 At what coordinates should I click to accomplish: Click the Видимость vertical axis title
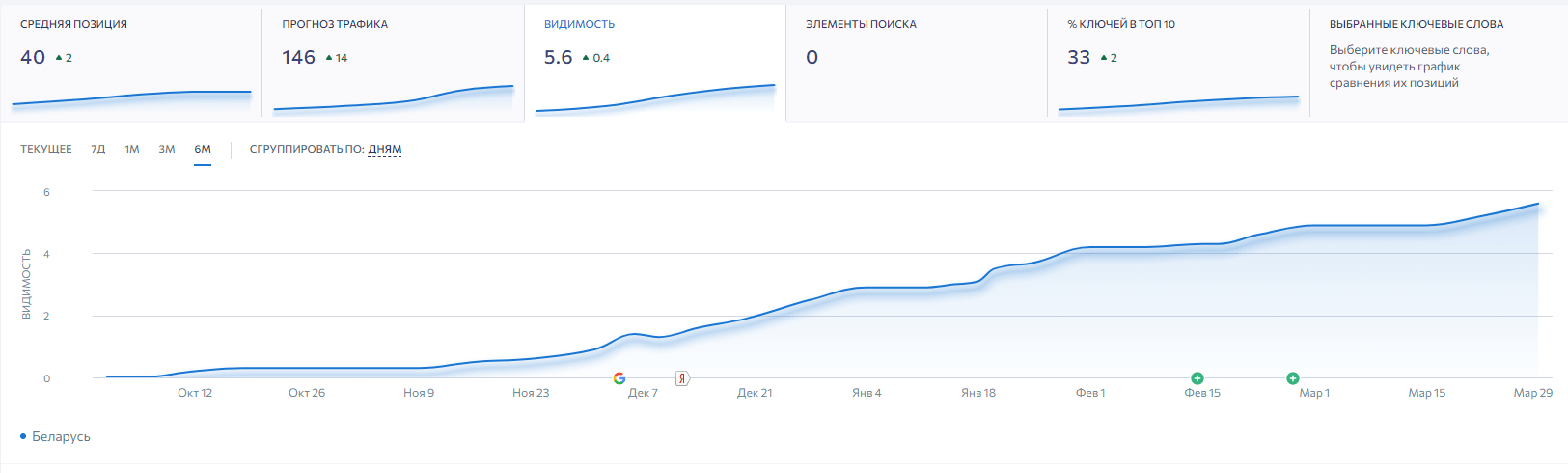click(26, 284)
